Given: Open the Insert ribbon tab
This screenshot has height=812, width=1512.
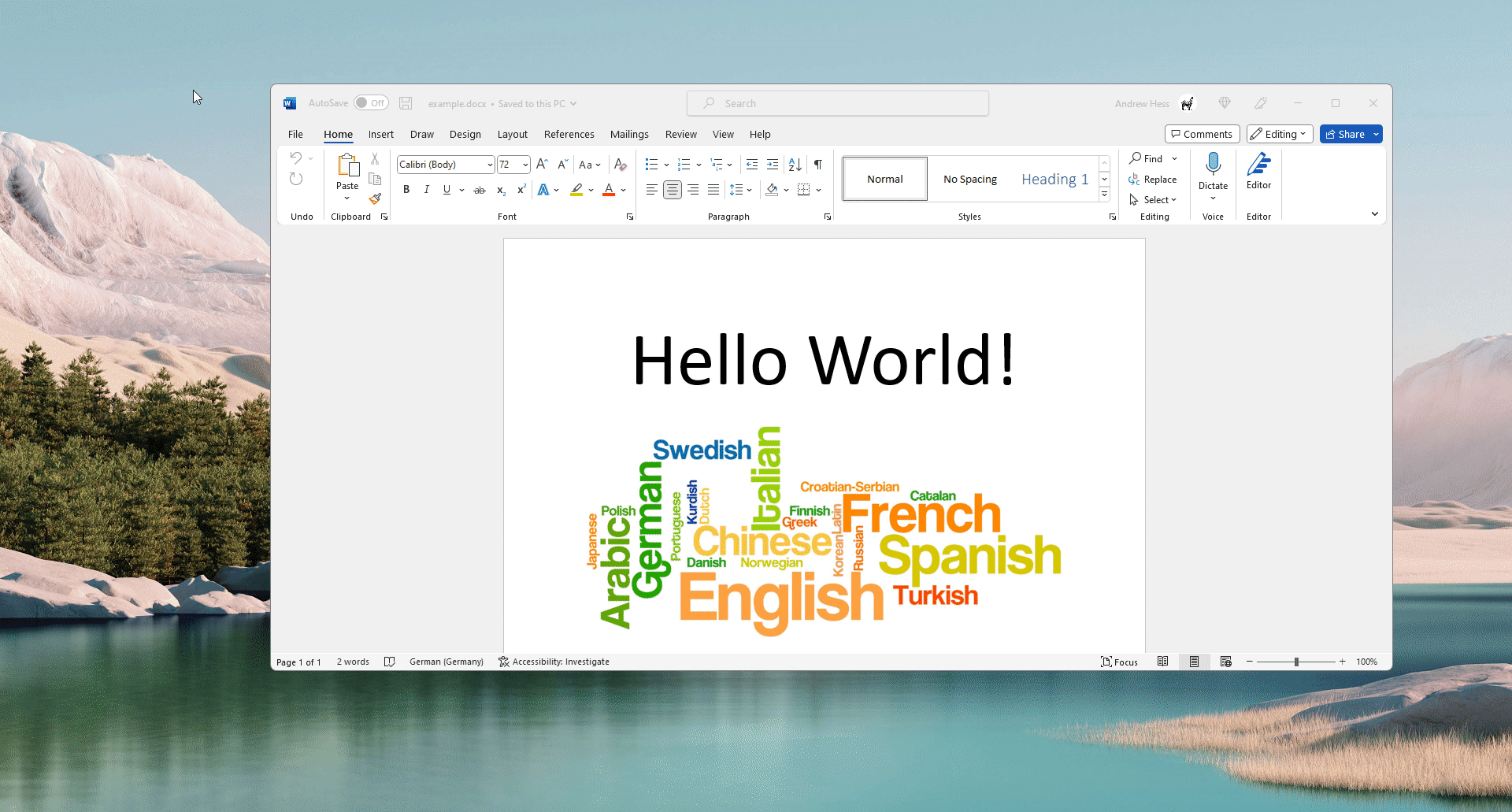Looking at the screenshot, I should coord(380,135).
